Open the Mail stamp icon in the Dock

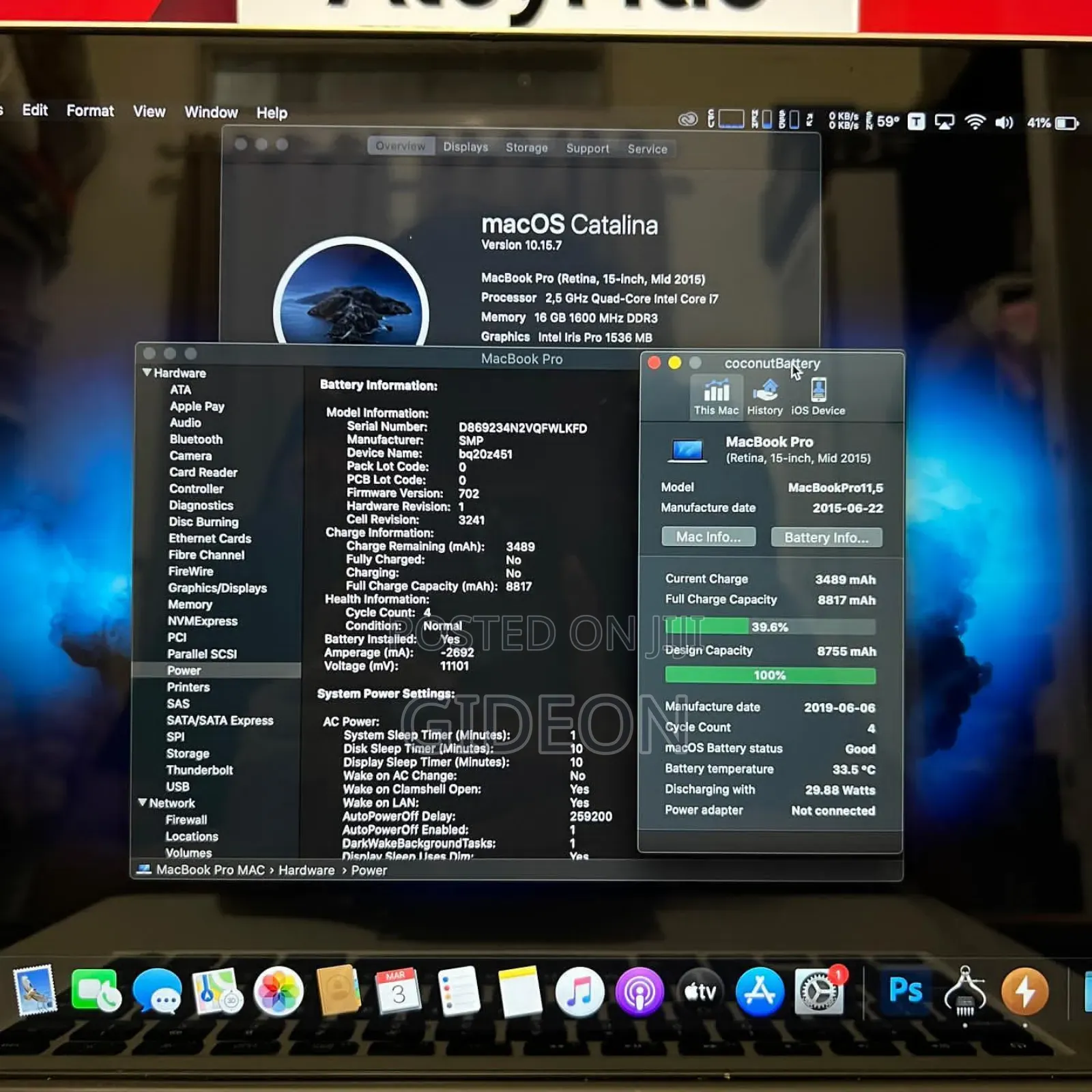pyautogui.click(x=35, y=990)
